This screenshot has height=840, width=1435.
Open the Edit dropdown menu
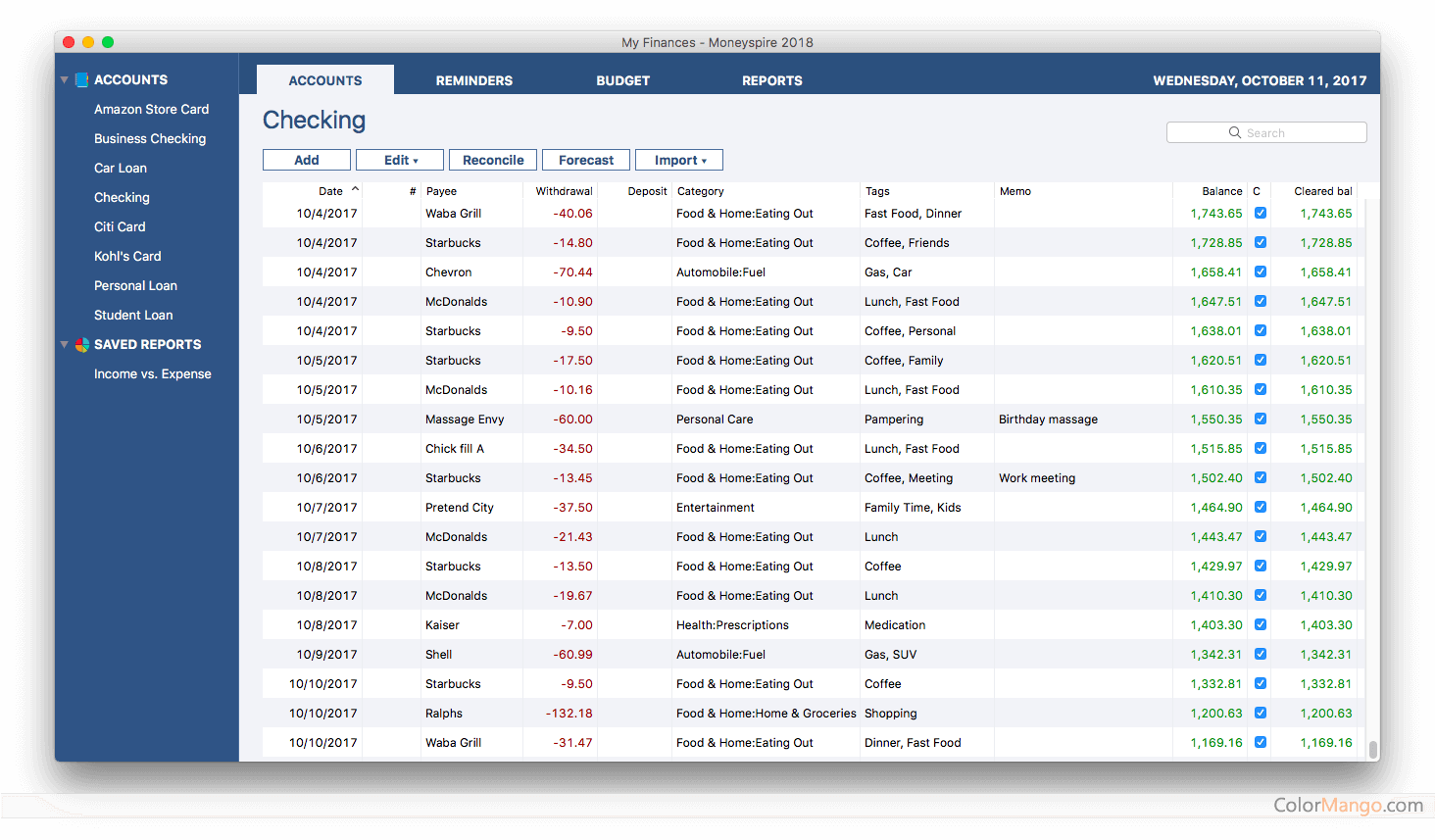pos(400,160)
